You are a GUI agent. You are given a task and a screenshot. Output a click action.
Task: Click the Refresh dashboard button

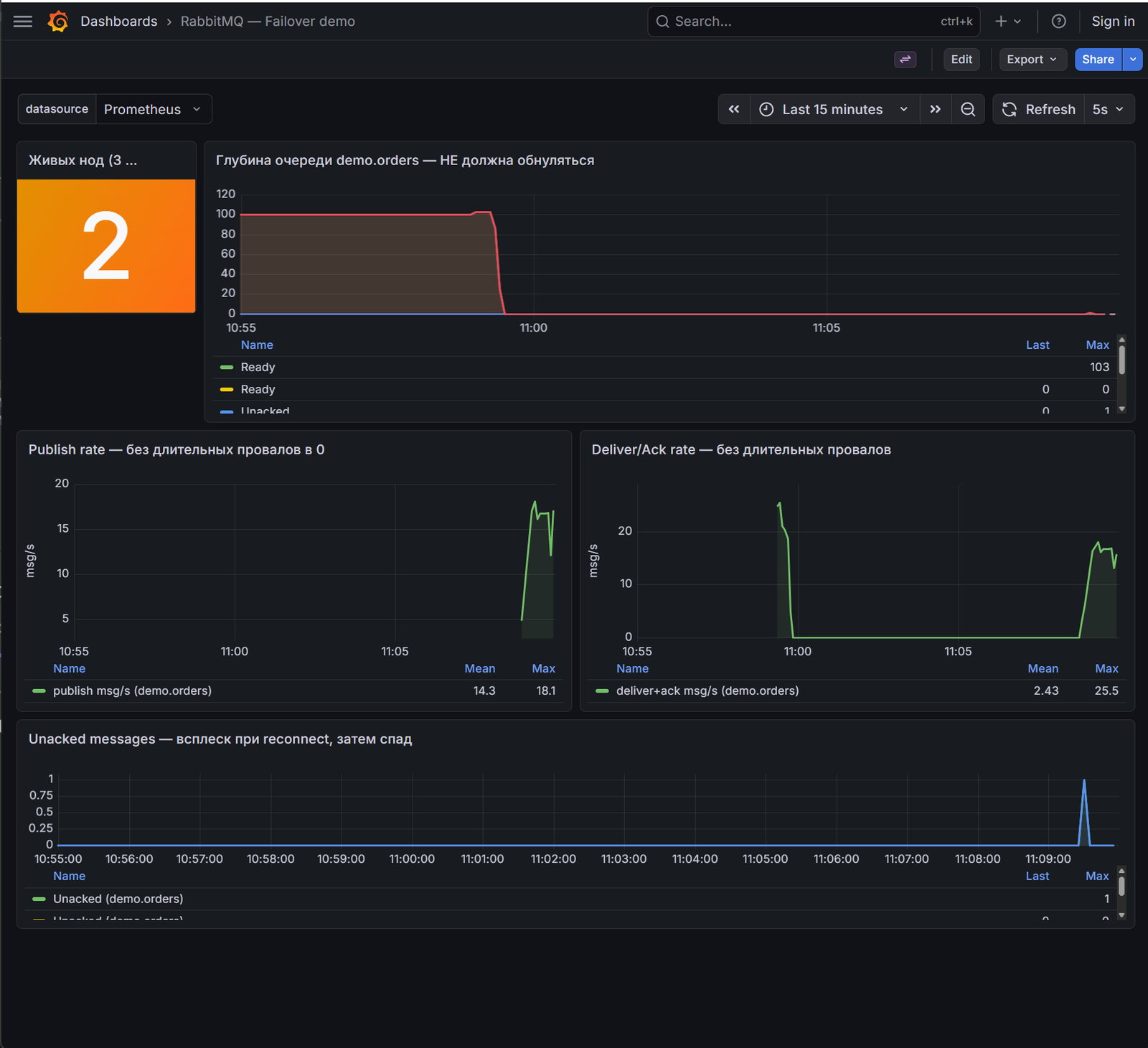[1038, 109]
